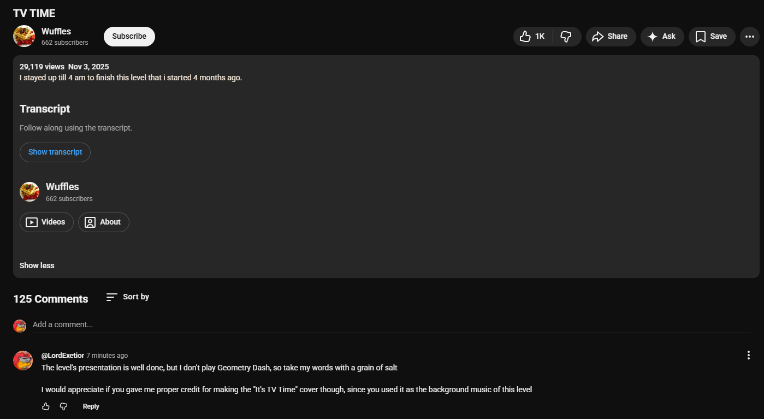This screenshot has width=764, height=419.
Task: Click the Add a comment field
Action: click(391, 324)
